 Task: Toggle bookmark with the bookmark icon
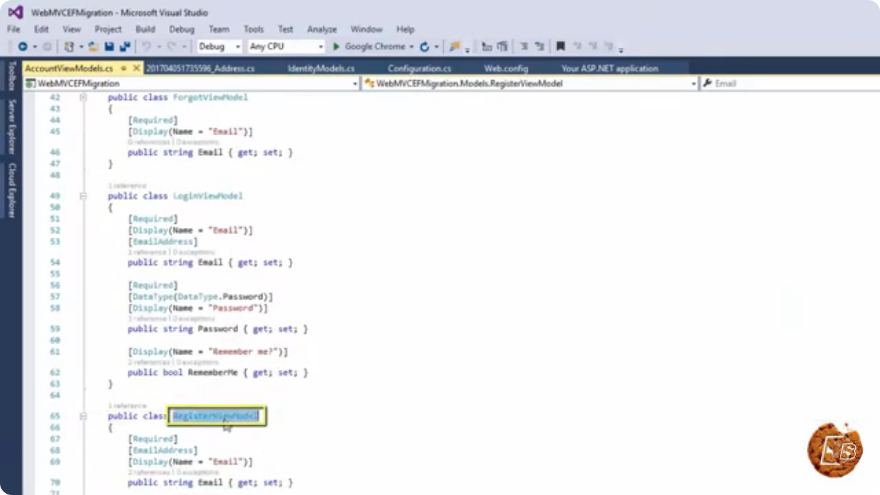click(560, 47)
